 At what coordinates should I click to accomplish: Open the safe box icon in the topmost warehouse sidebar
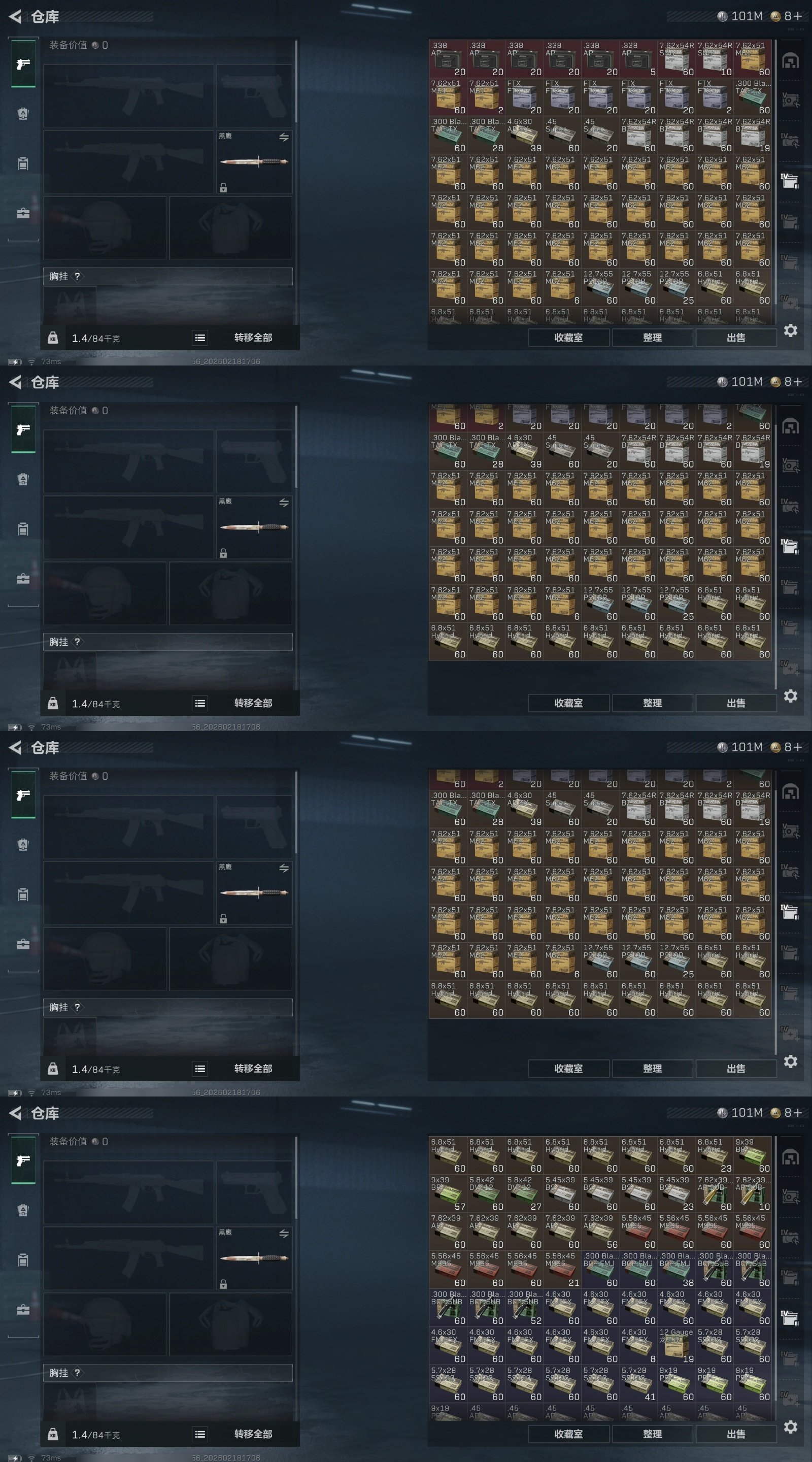[791, 101]
